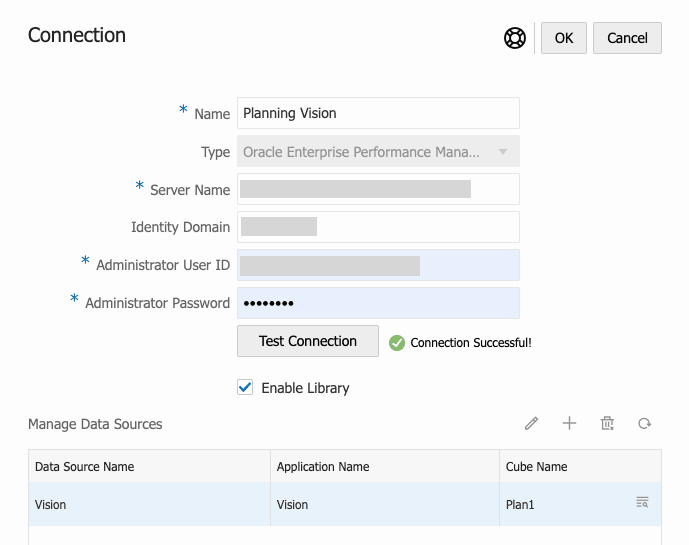Click the Application Name column header
The height and width of the screenshot is (545, 689).
tap(323, 467)
